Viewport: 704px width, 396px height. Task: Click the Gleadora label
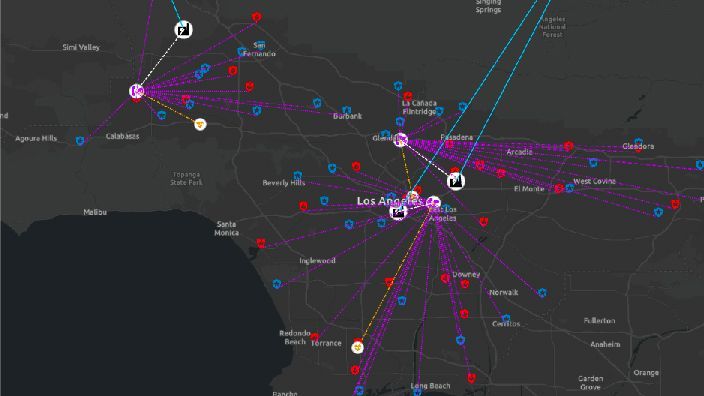pos(638,146)
